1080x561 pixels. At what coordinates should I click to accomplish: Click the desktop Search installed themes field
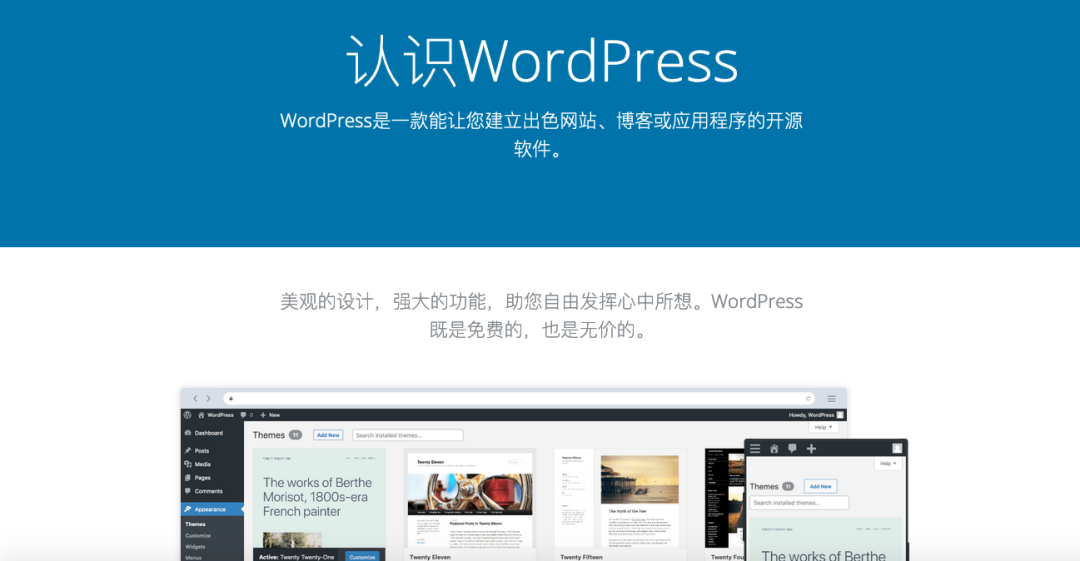408,435
